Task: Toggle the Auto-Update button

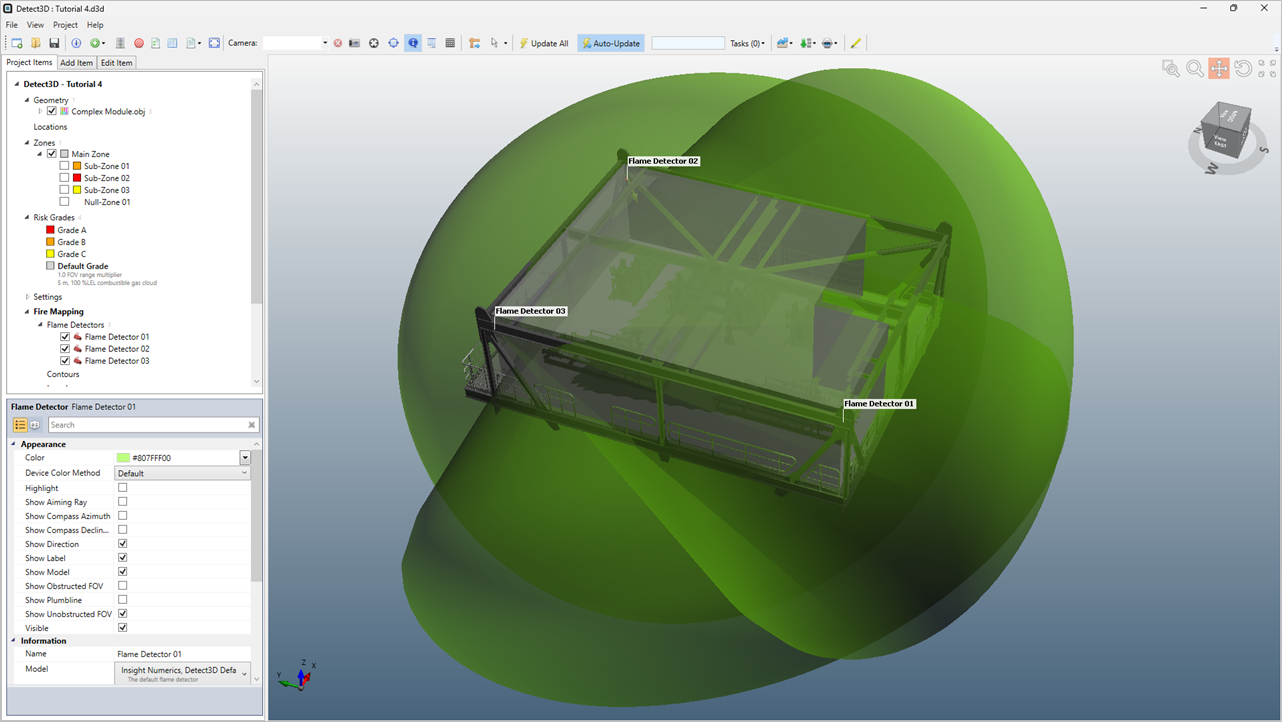Action: [x=611, y=43]
